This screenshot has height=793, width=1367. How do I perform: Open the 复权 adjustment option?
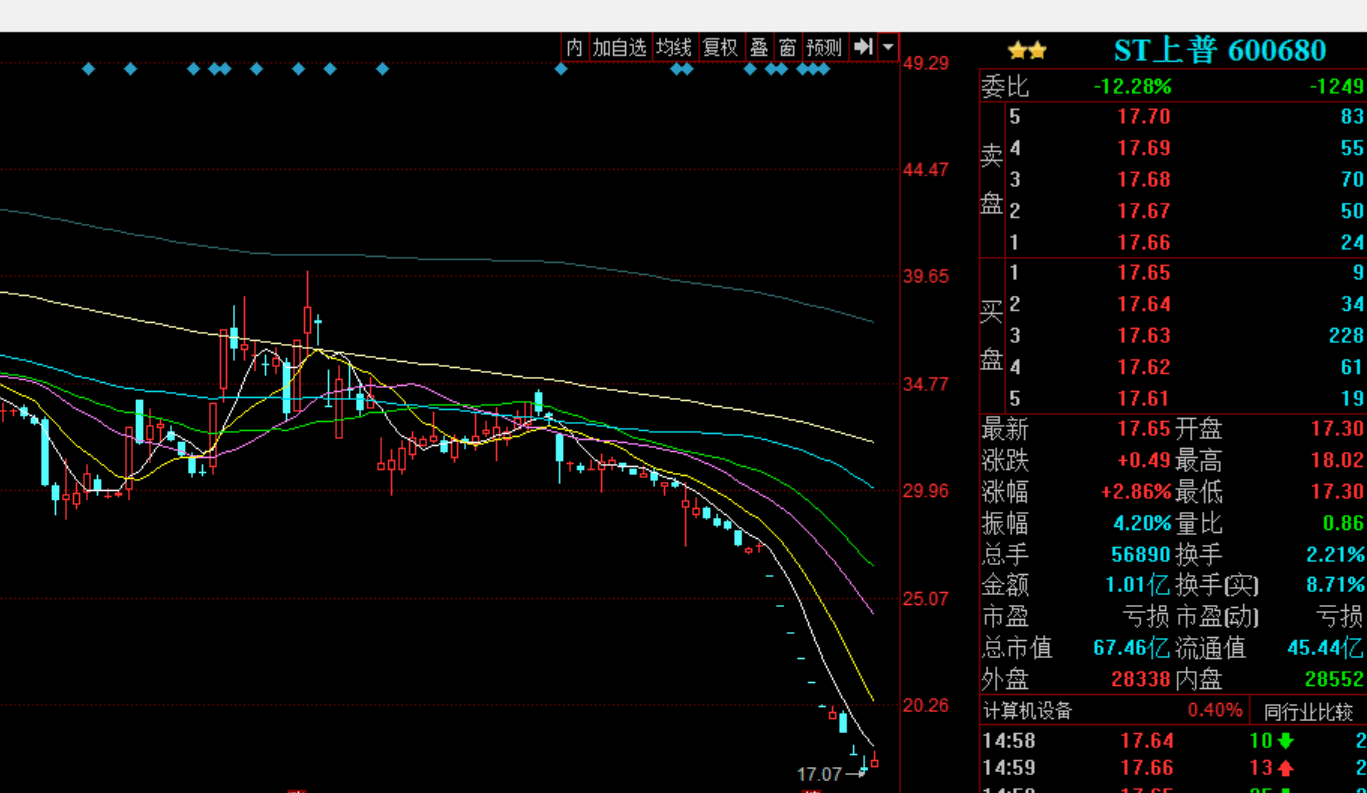pos(720,47)
